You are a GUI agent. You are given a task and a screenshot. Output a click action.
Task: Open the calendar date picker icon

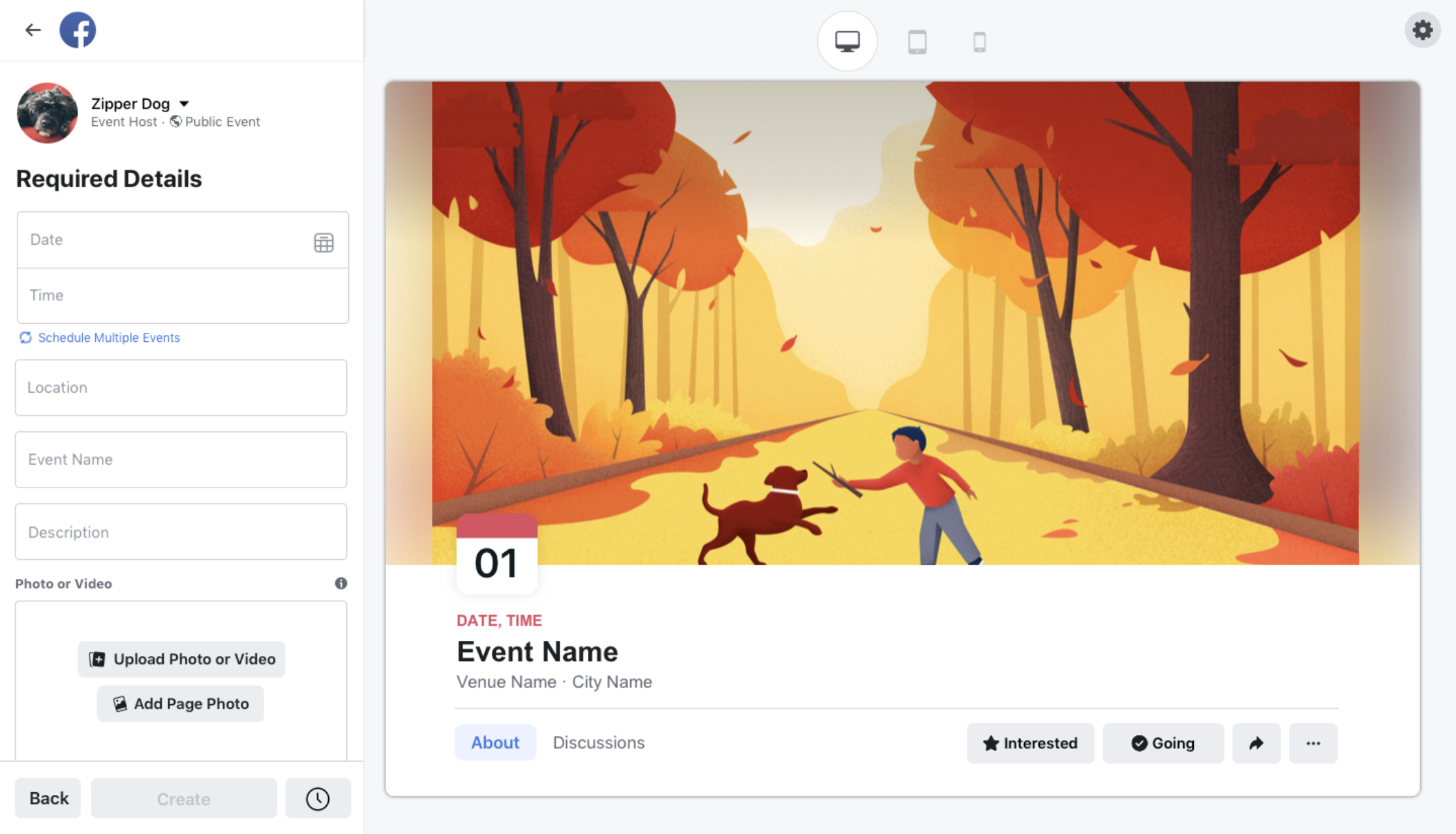[324, 243]
